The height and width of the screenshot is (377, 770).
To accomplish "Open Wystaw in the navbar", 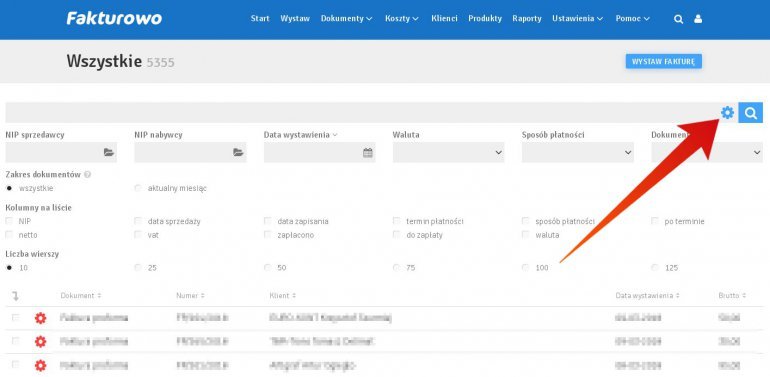I will [x=295, y=19].
